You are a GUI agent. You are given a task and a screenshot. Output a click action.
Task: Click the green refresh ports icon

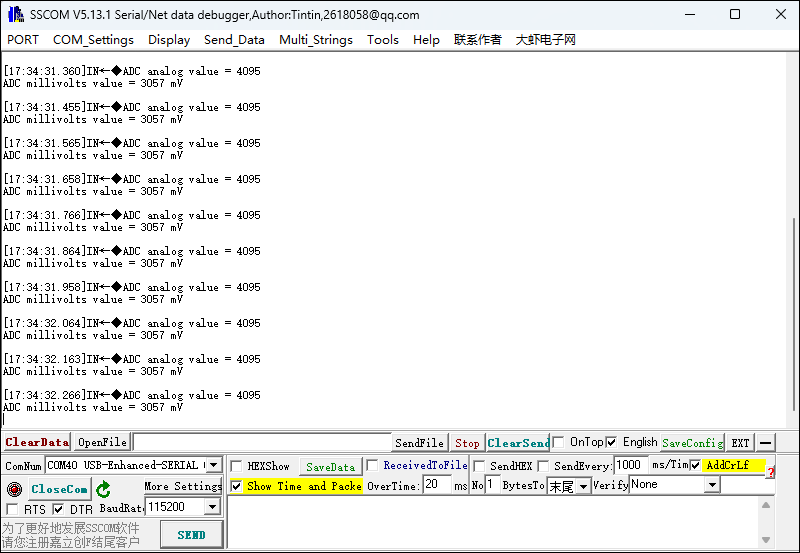(x=103, y=490)
